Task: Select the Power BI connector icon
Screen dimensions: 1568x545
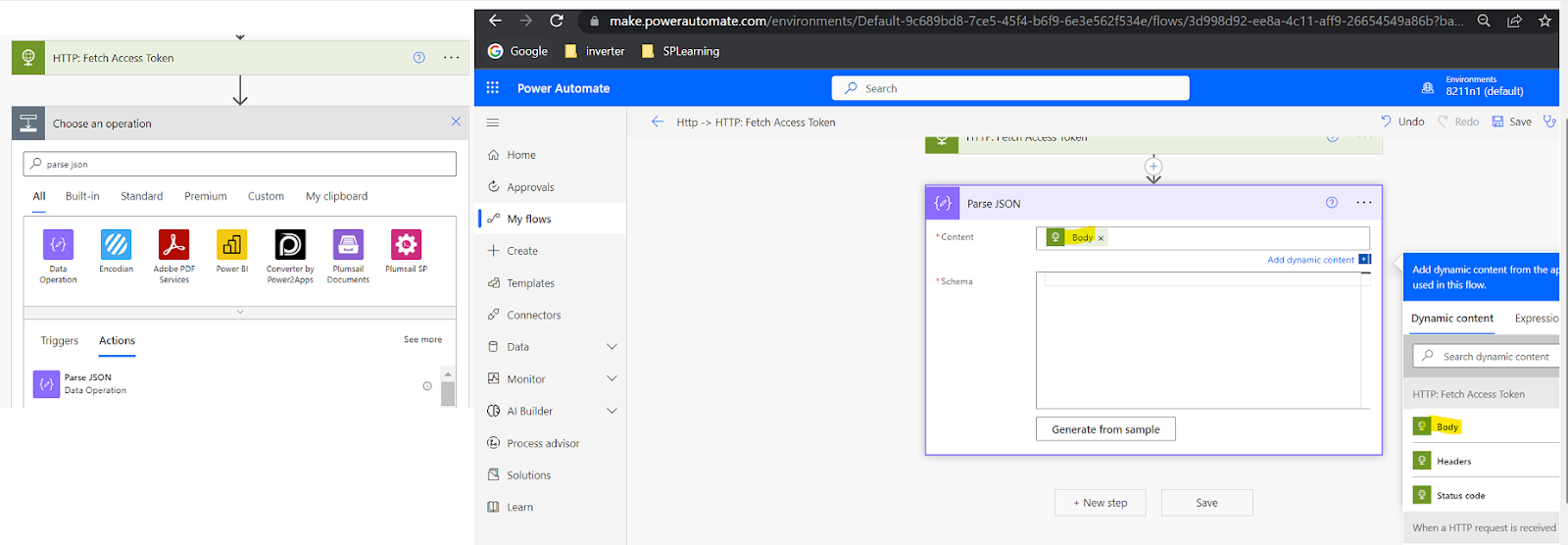Action: pyautogui.click(x=232, y=243)
